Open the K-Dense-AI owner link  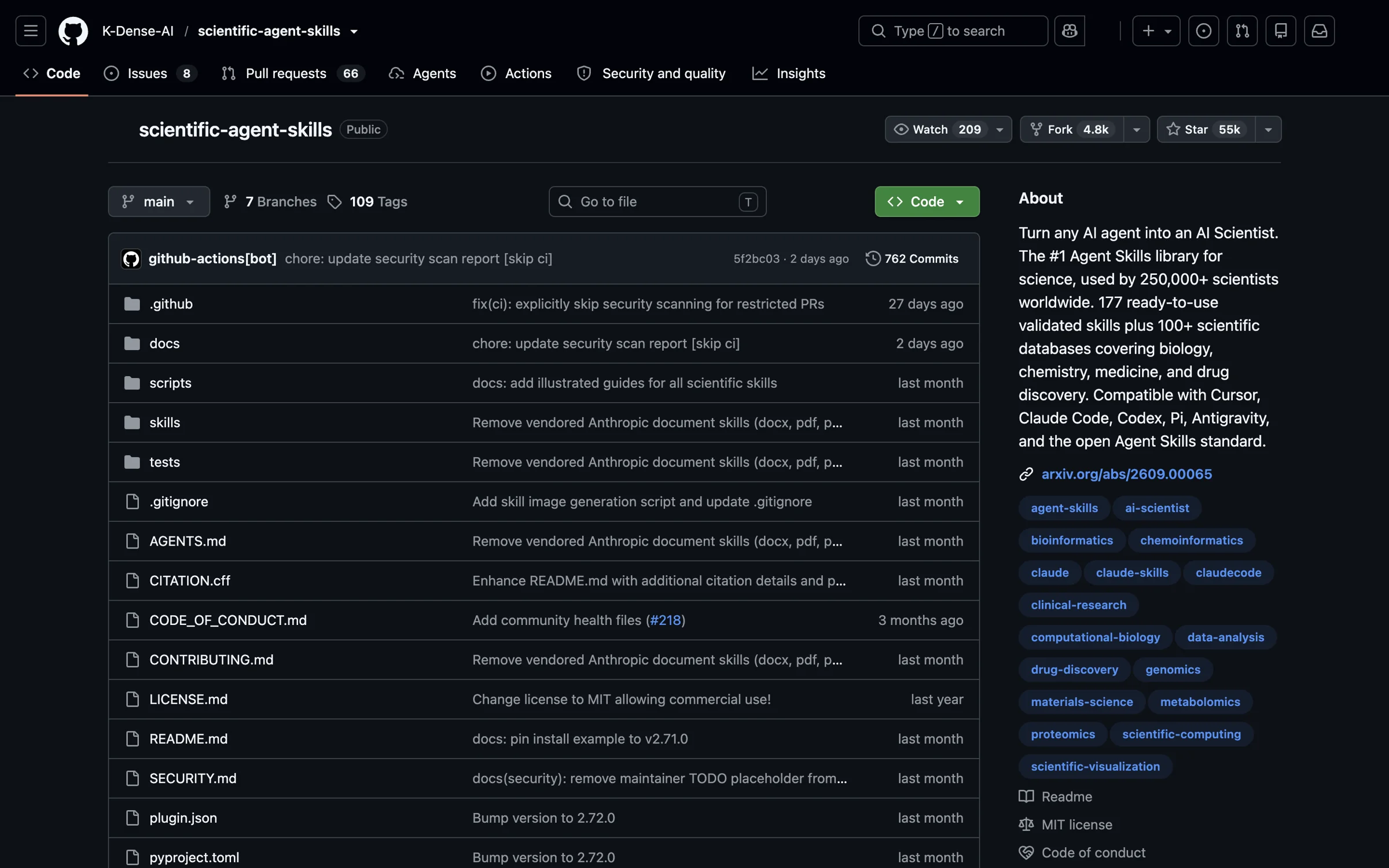[x=138, y=31]
